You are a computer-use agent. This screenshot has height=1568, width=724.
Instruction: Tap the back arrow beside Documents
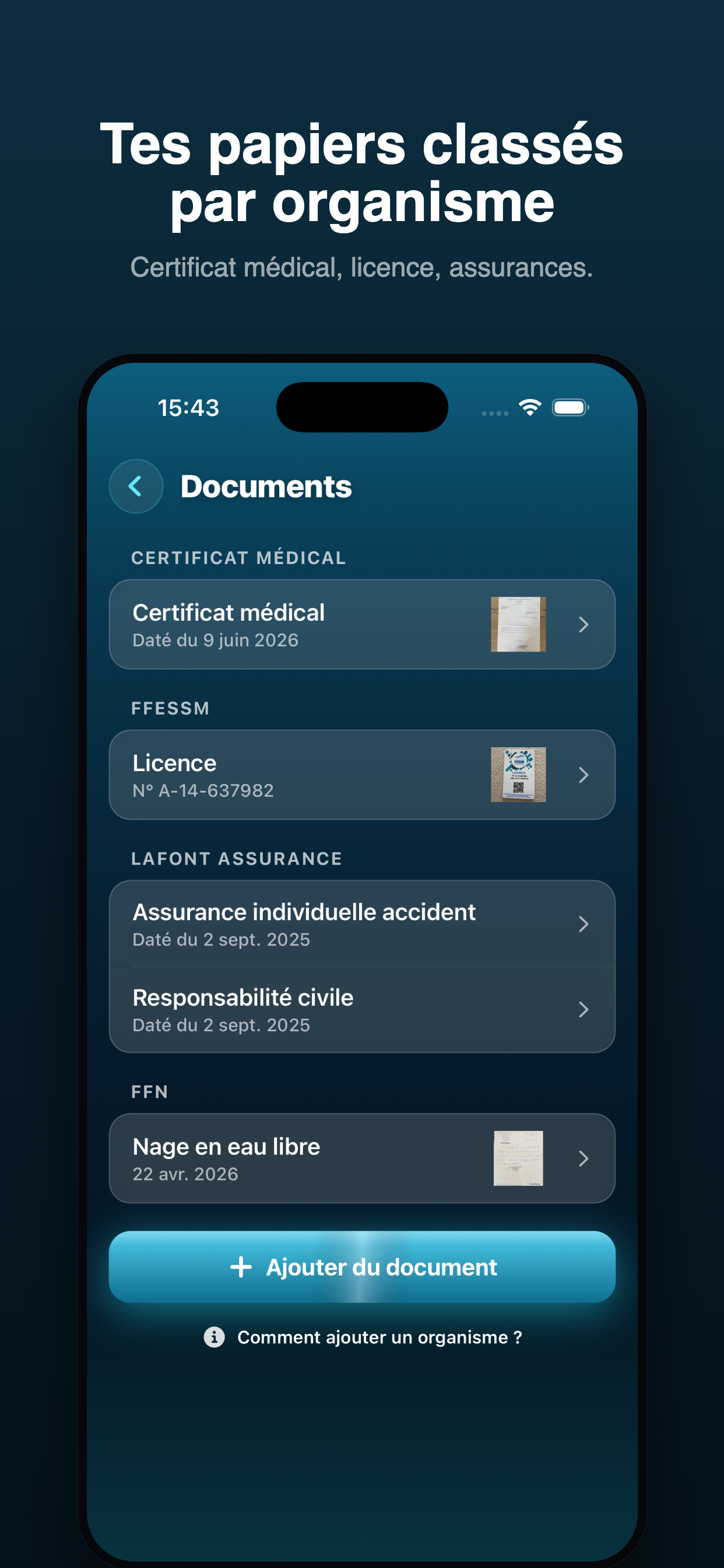click(136, 486)
